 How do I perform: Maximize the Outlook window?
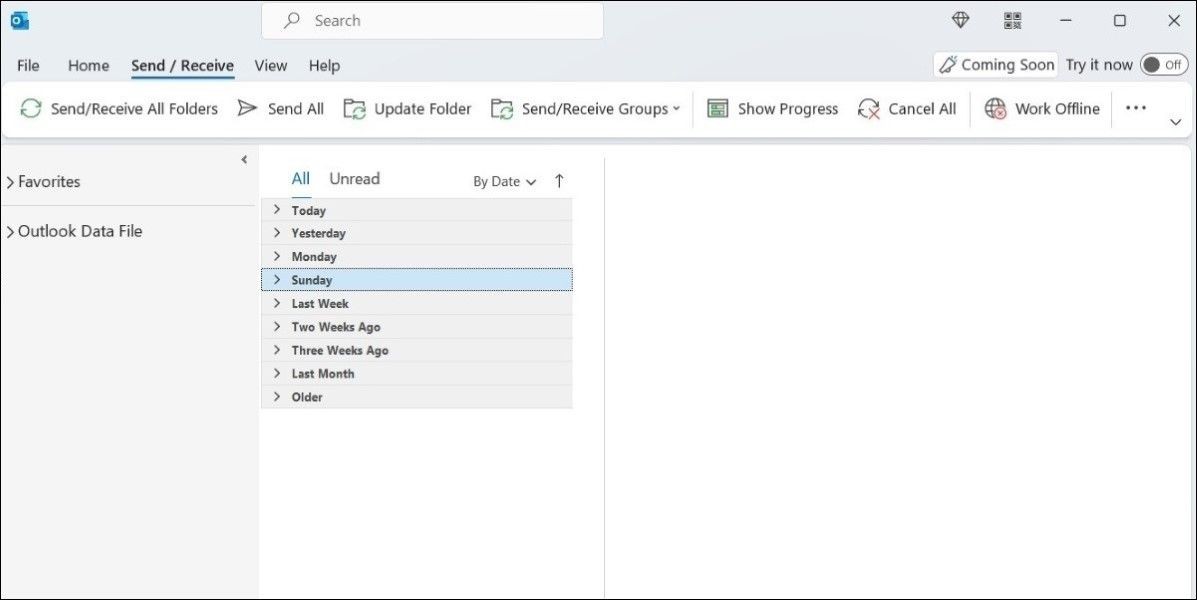(1120, 21)
